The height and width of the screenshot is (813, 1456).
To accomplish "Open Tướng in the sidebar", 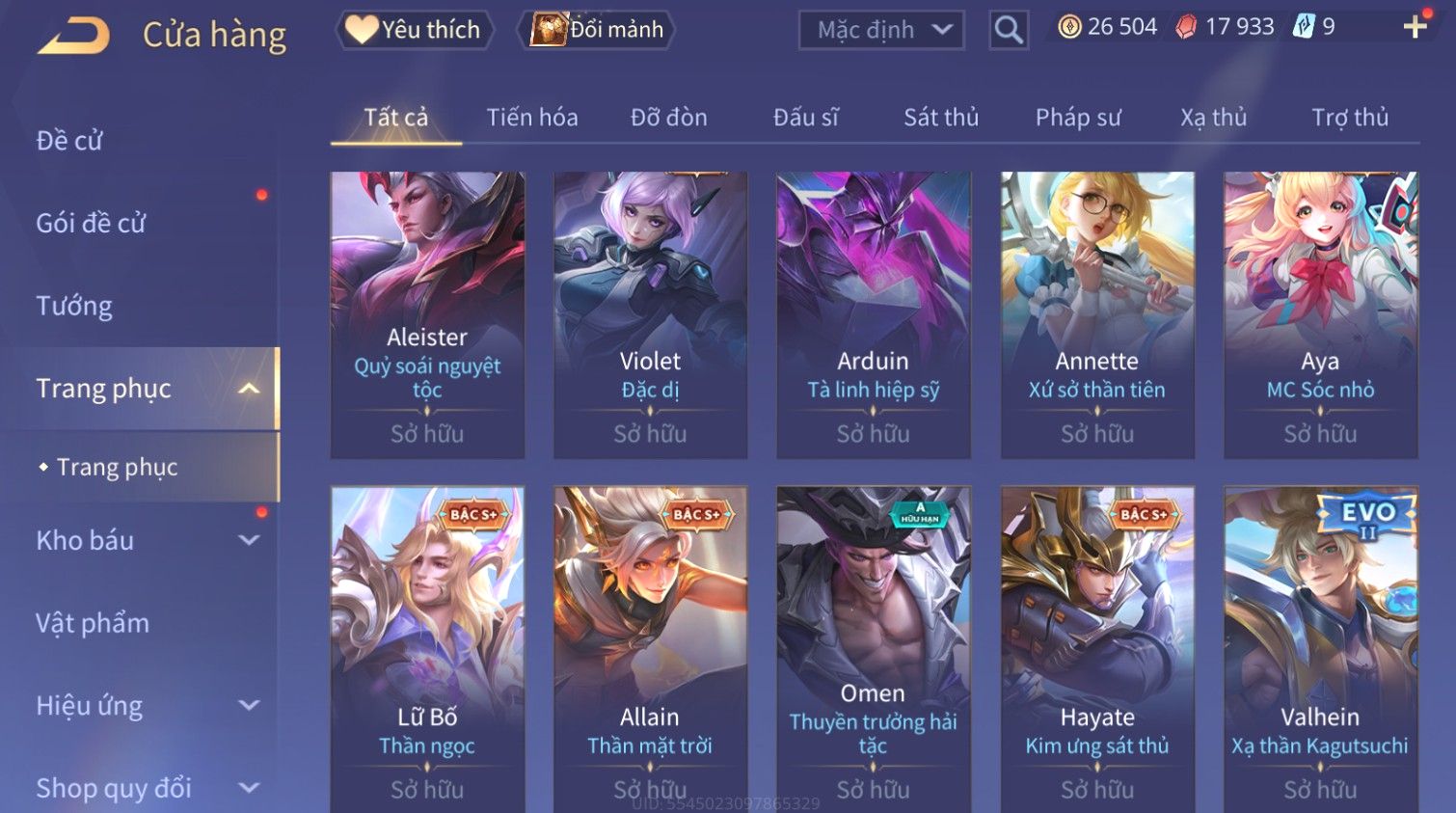I will tap(74, 306).
